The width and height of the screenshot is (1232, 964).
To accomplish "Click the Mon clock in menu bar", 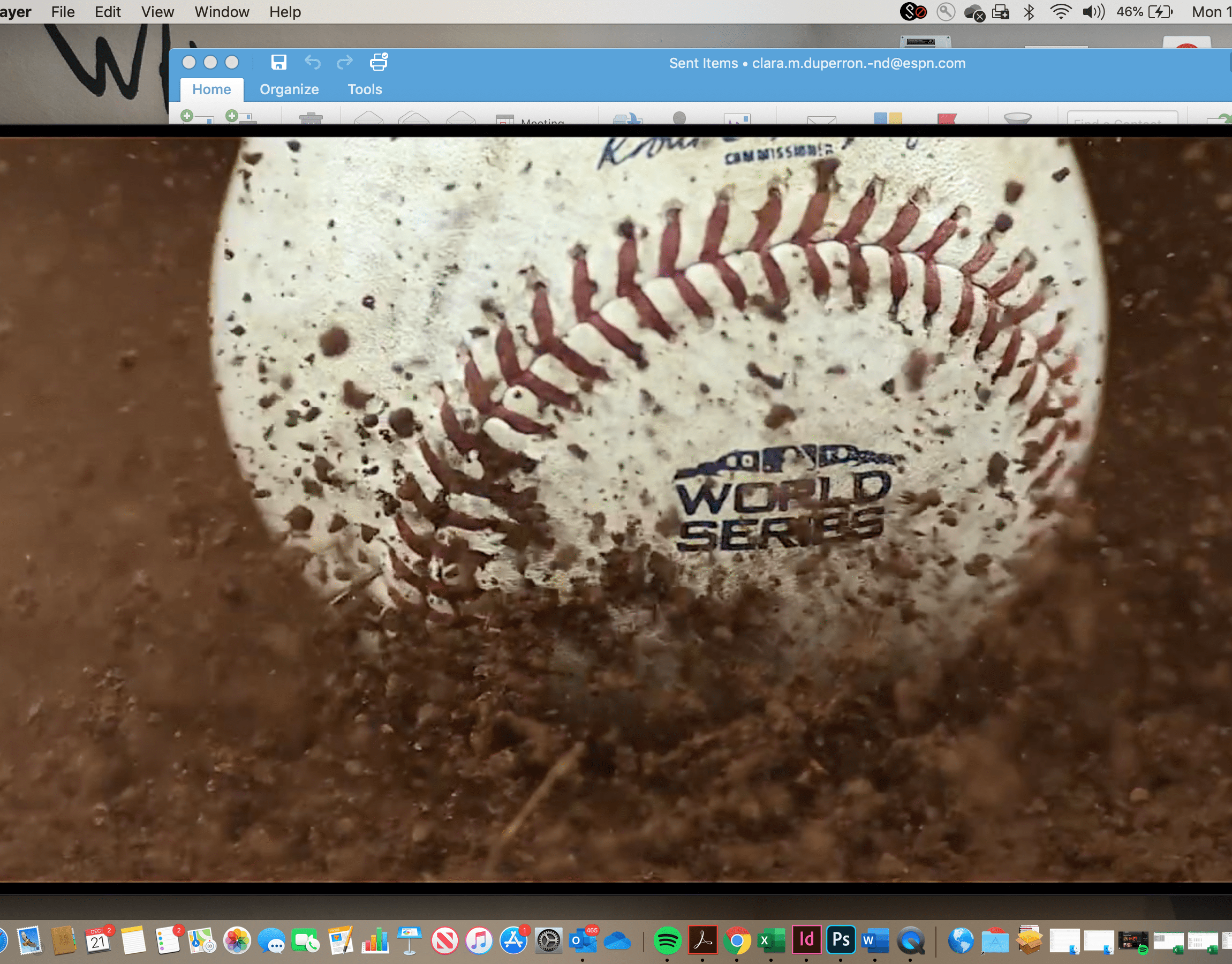I will (1211, 12).
